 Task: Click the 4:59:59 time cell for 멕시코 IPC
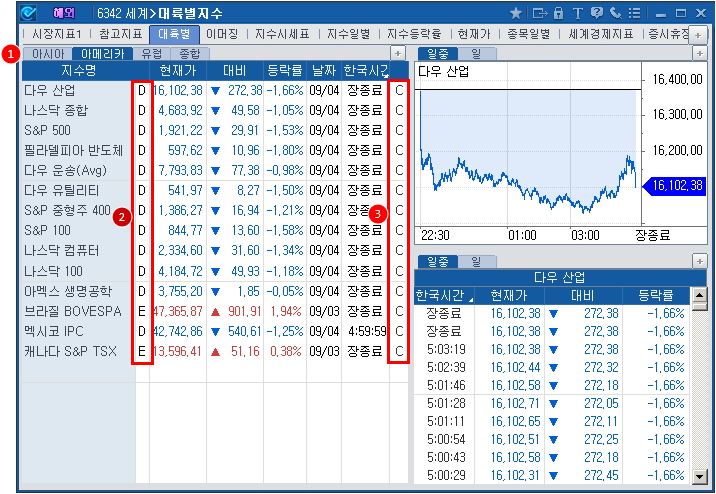(x=367, y=331)
